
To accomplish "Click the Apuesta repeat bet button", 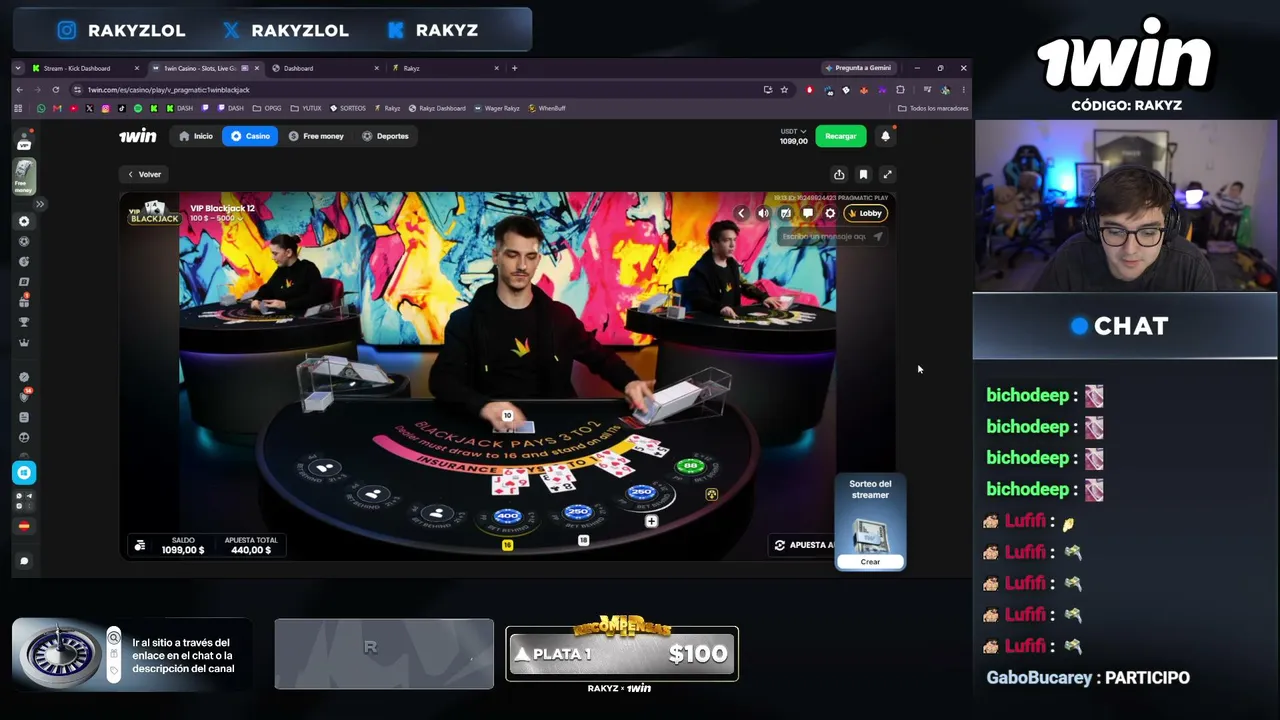I will pyautogui.click(x=803, y=545).
